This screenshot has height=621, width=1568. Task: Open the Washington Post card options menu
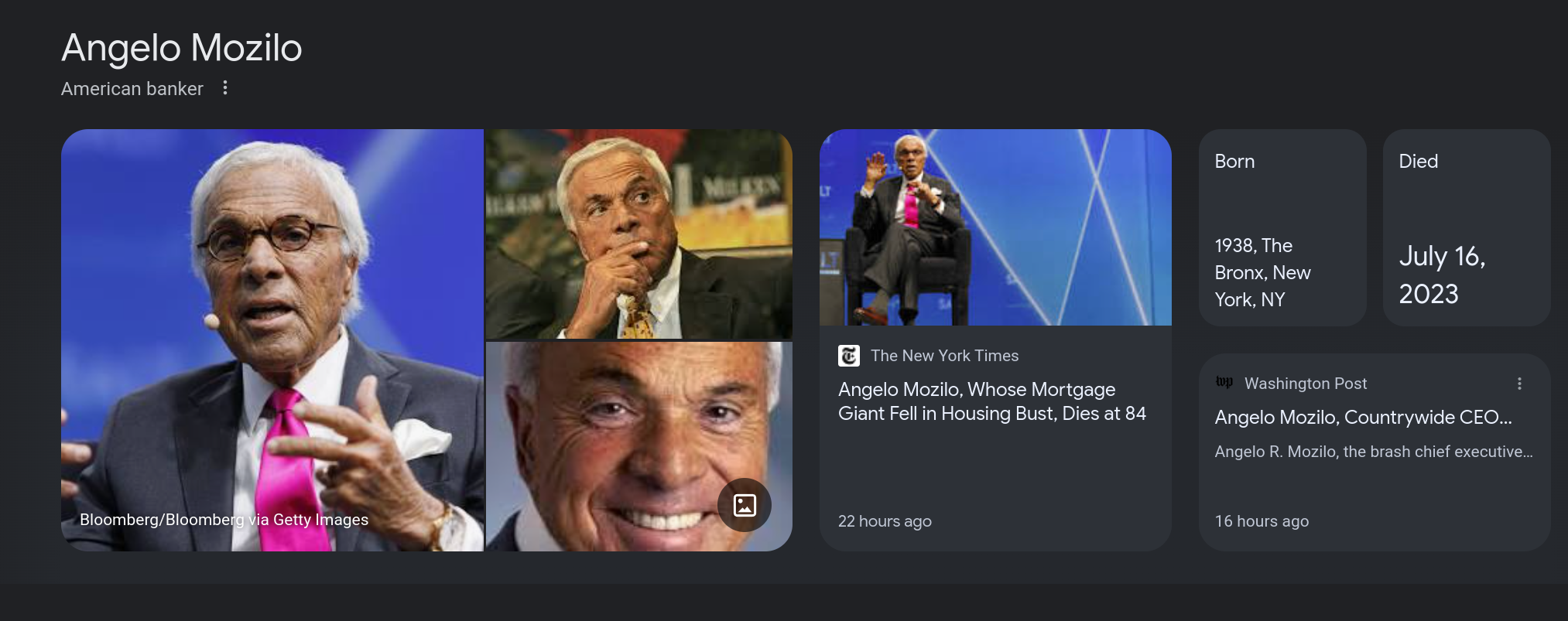click(1519, 384)
